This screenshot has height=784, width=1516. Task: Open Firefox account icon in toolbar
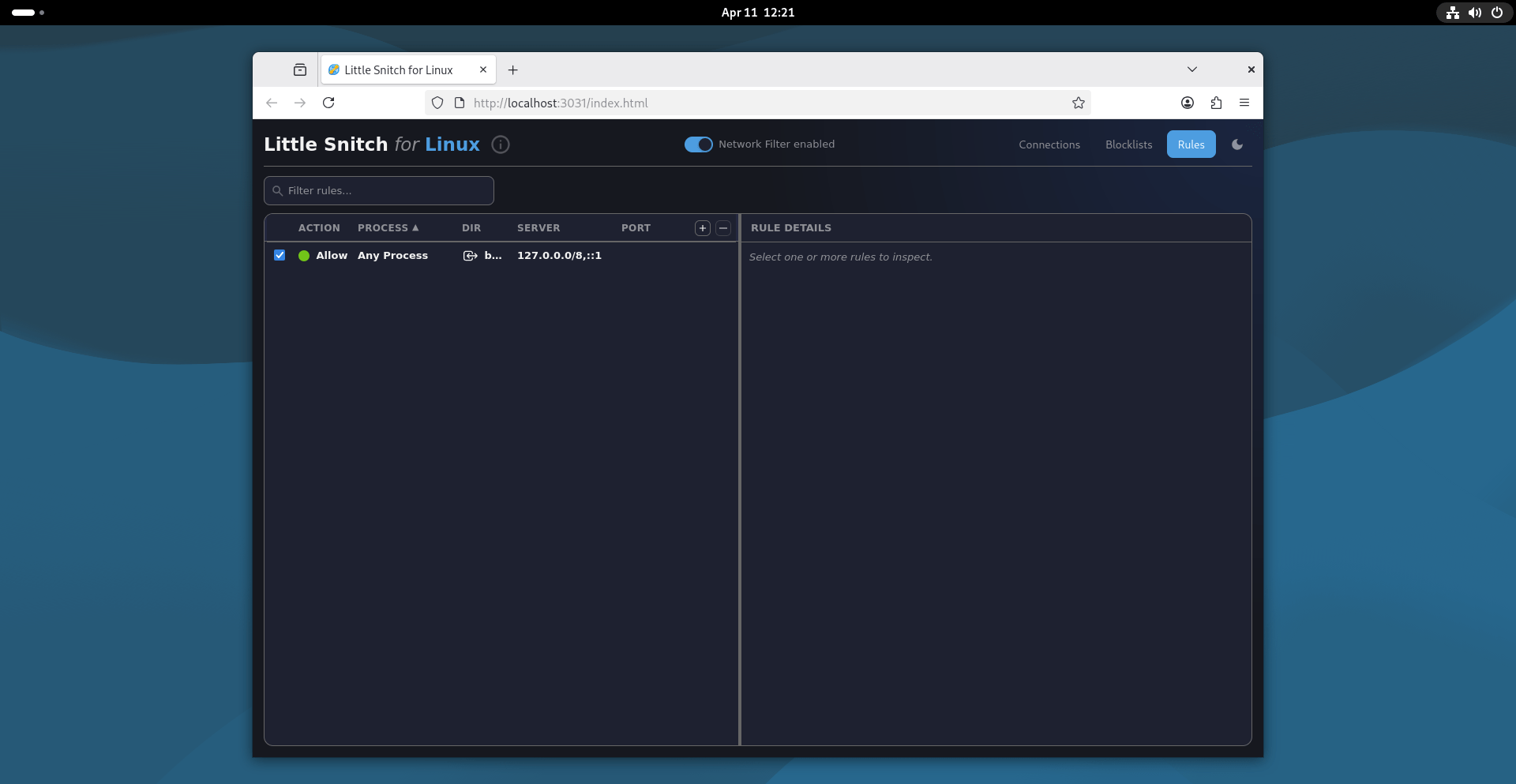tap(1187, 103)
